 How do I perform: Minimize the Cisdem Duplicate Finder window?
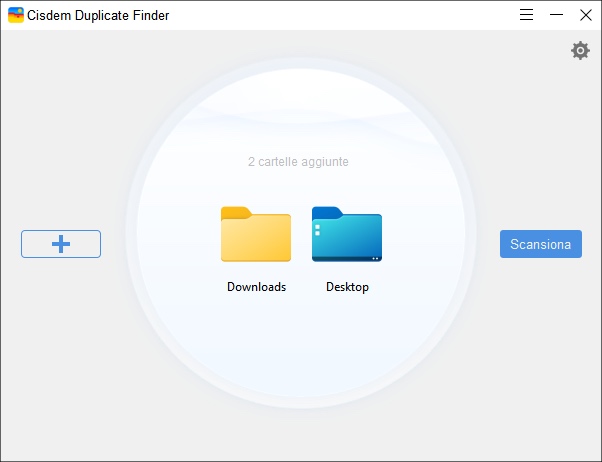(556, 15)
